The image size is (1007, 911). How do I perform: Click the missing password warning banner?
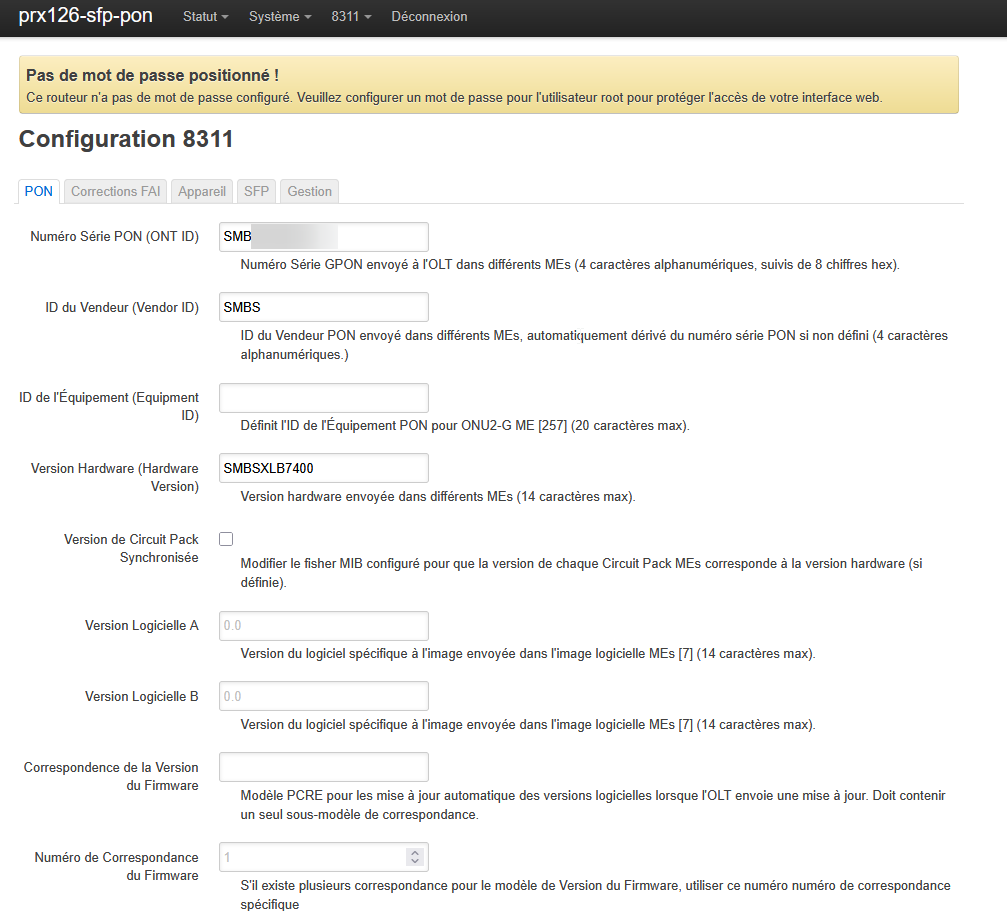pos(488,85)
